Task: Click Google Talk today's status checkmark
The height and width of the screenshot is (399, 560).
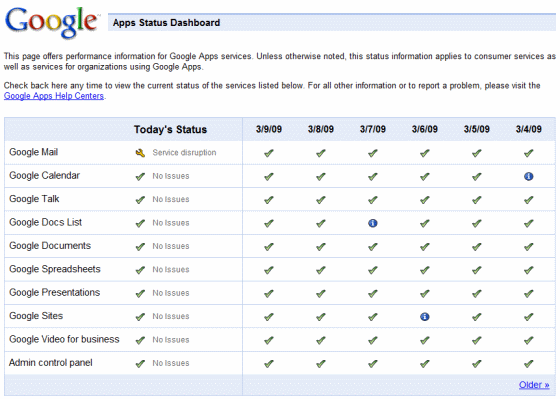Action: pyautogui.click(x=140, y=200)
